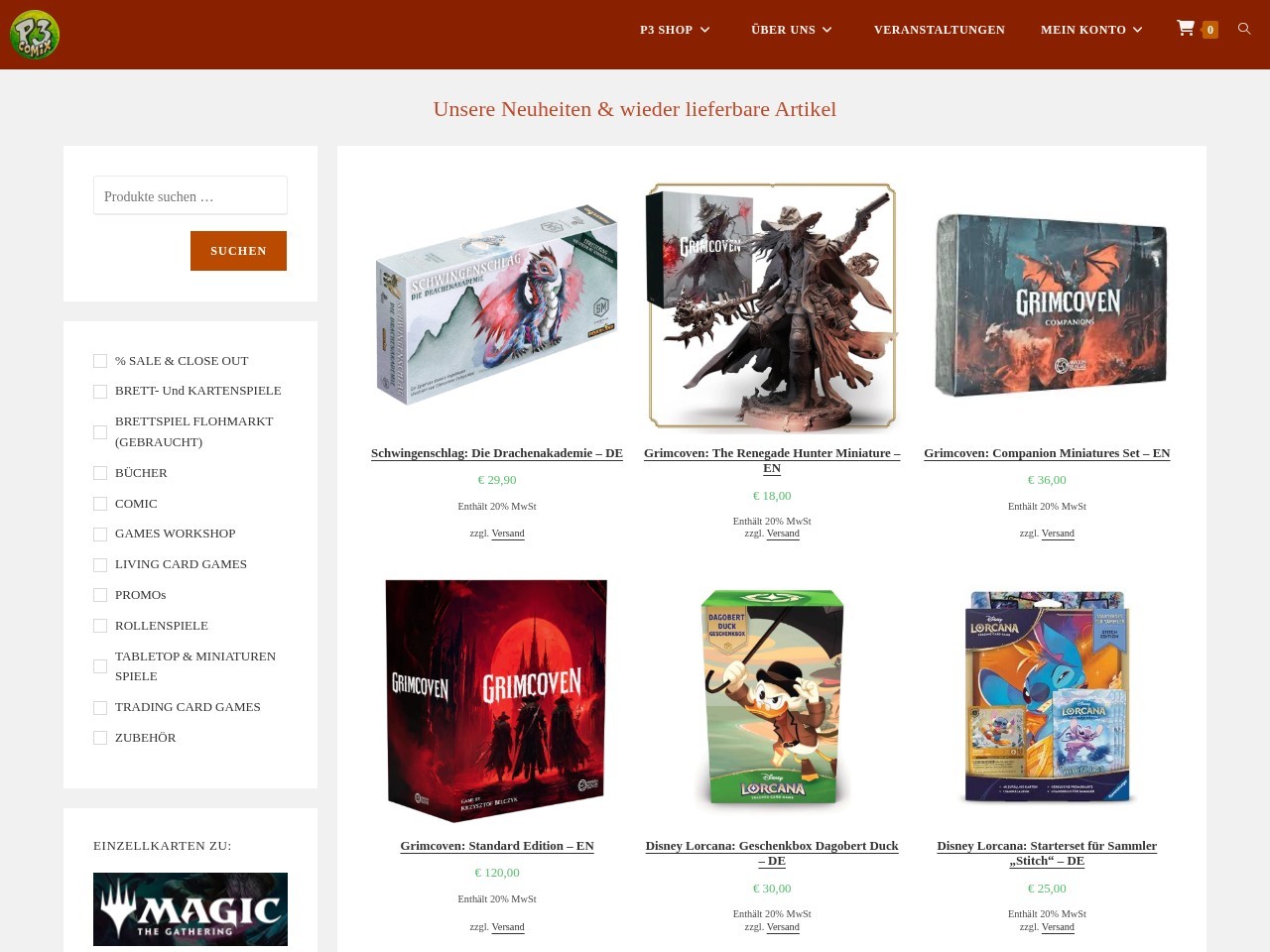Toggle the ROLLENSPIELE filter checkbox
The image size is (1270, 952).
click(x=100, y=626)
